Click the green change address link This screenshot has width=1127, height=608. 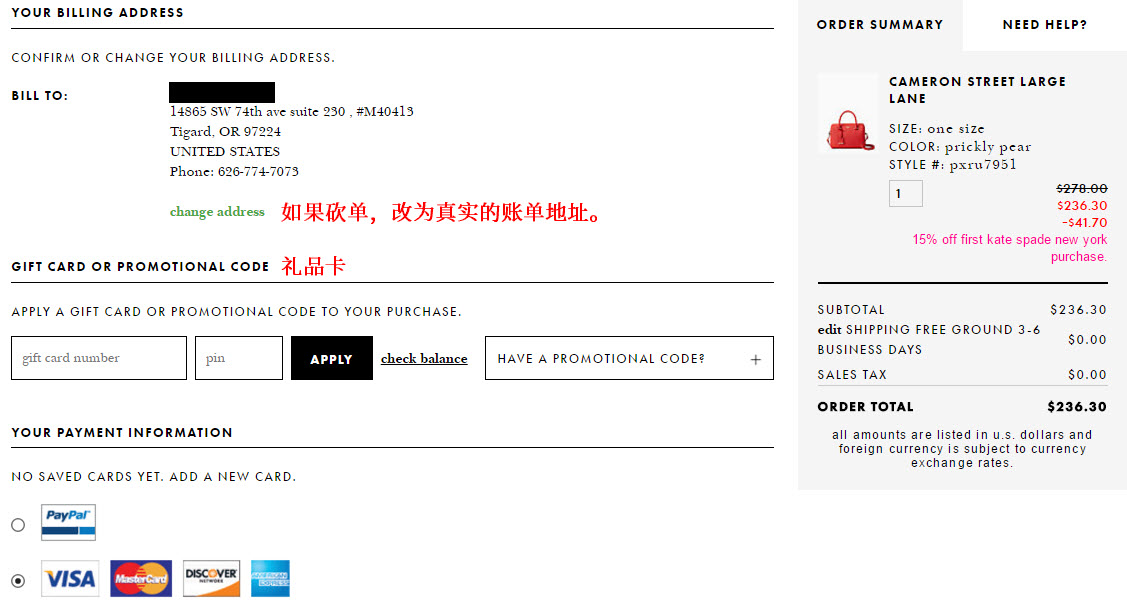tap(217, 212)
